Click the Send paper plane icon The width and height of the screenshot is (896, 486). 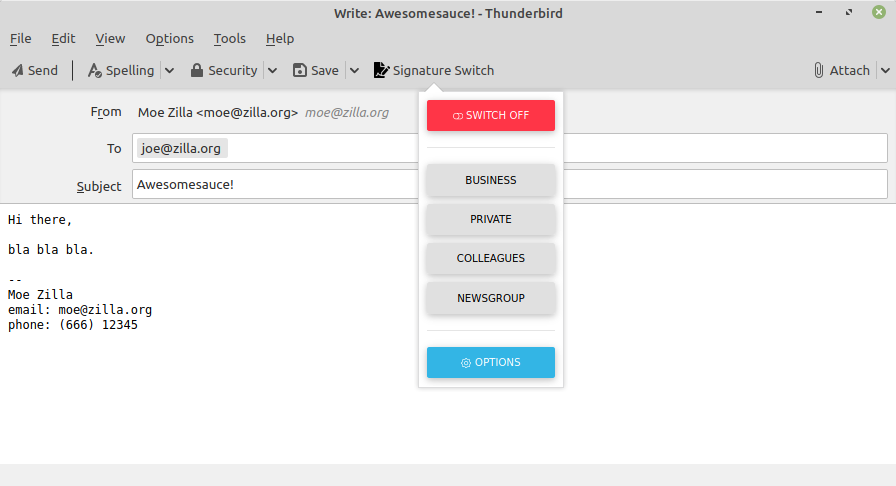(x=17, y=71)
